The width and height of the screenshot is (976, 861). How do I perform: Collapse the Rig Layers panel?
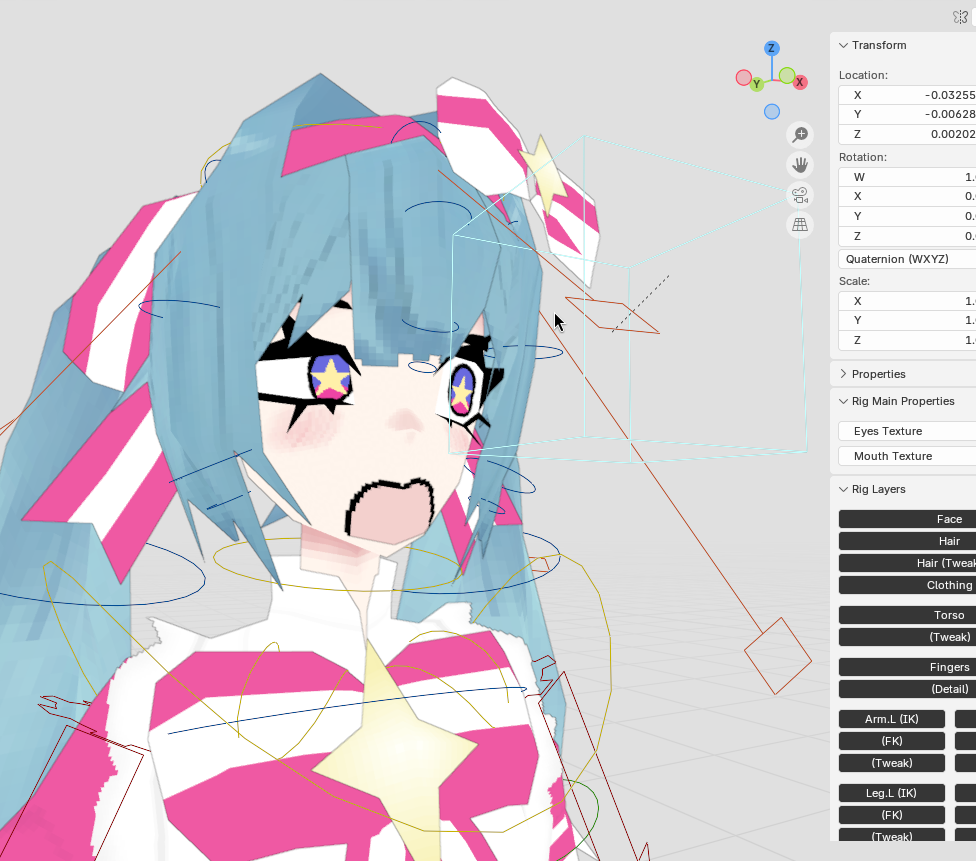843,489
